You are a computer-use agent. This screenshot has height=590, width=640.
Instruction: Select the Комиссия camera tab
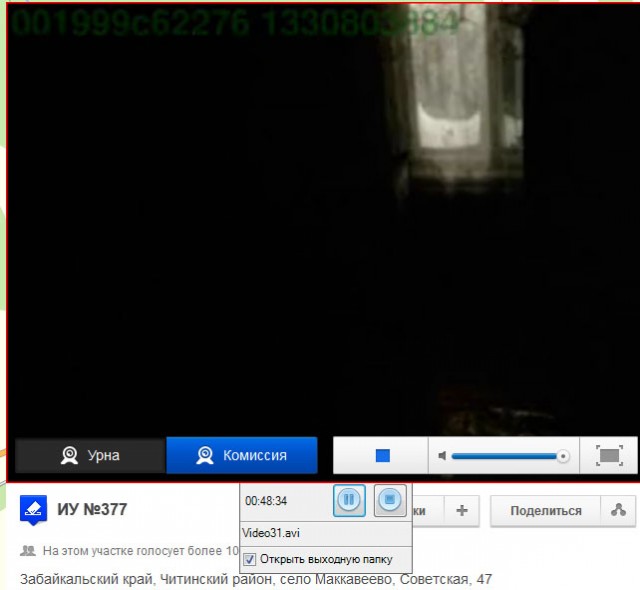(x=242, y=455)
